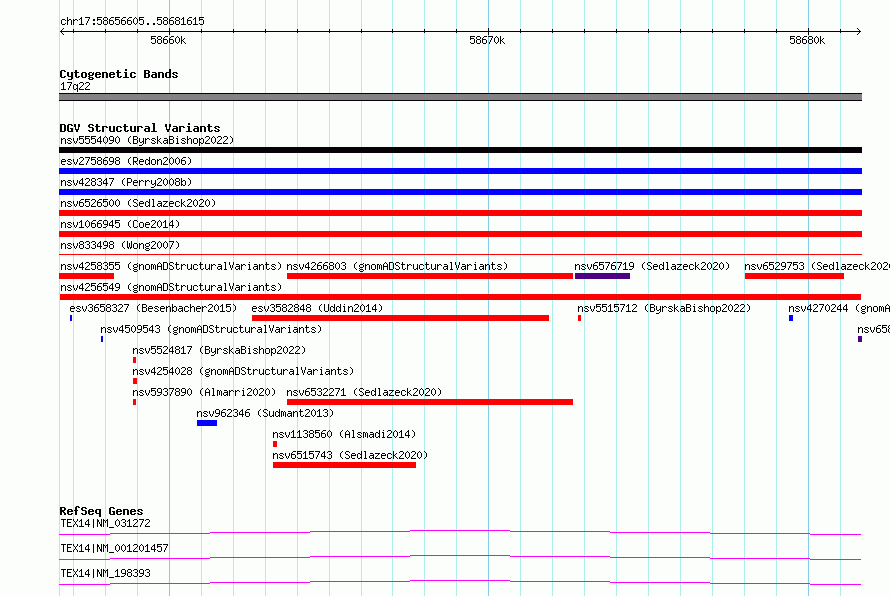Select the Cytogenetic Bands track title
This screenshot has height=596, width=890.
(x=119, y=74)
